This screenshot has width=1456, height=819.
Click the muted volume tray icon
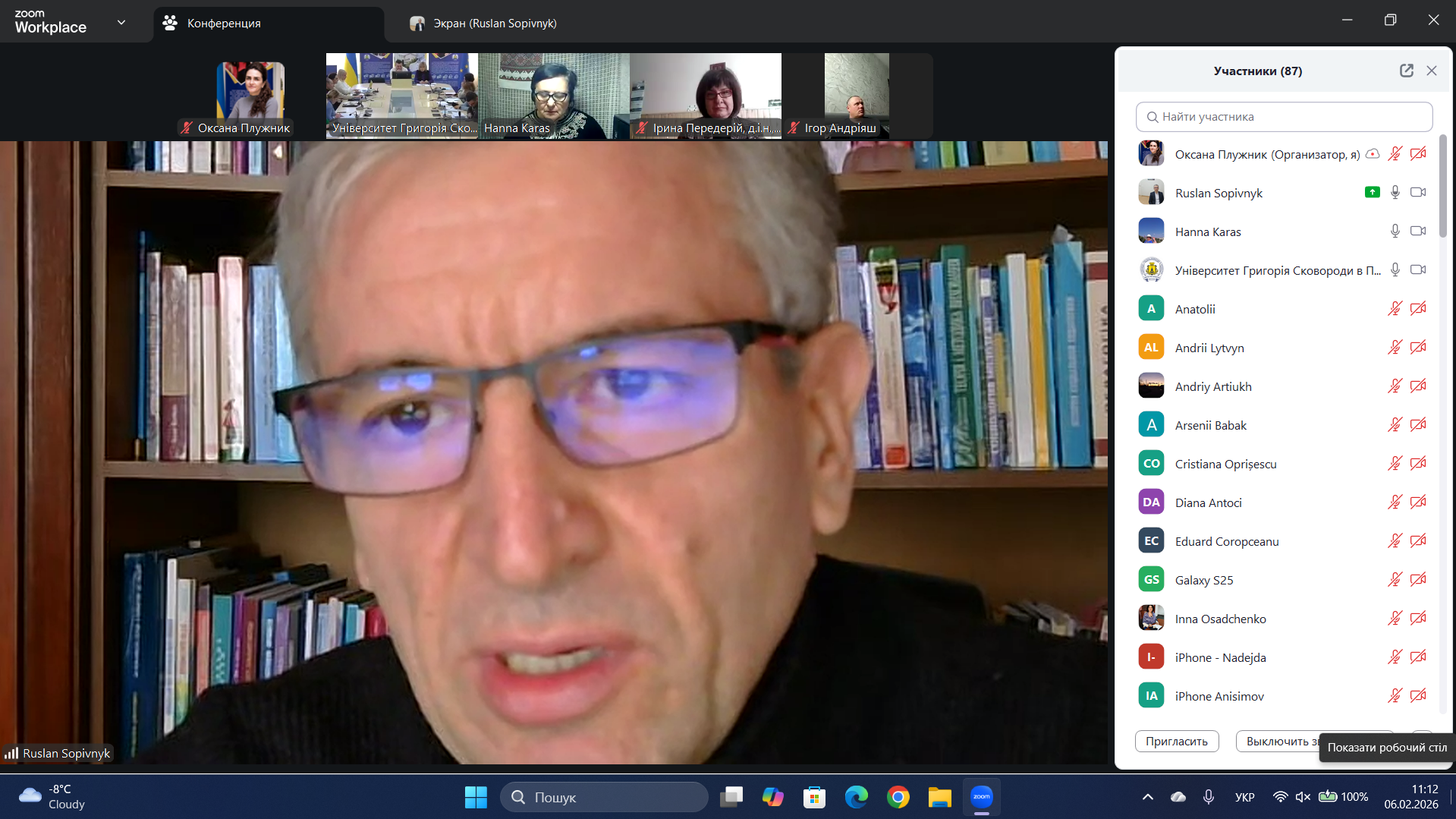click(1303, 797)
